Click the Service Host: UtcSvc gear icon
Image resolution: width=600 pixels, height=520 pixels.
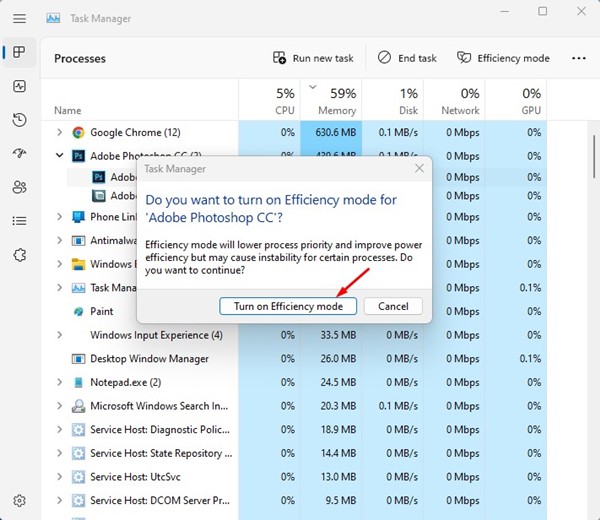[x=78, y=477]
